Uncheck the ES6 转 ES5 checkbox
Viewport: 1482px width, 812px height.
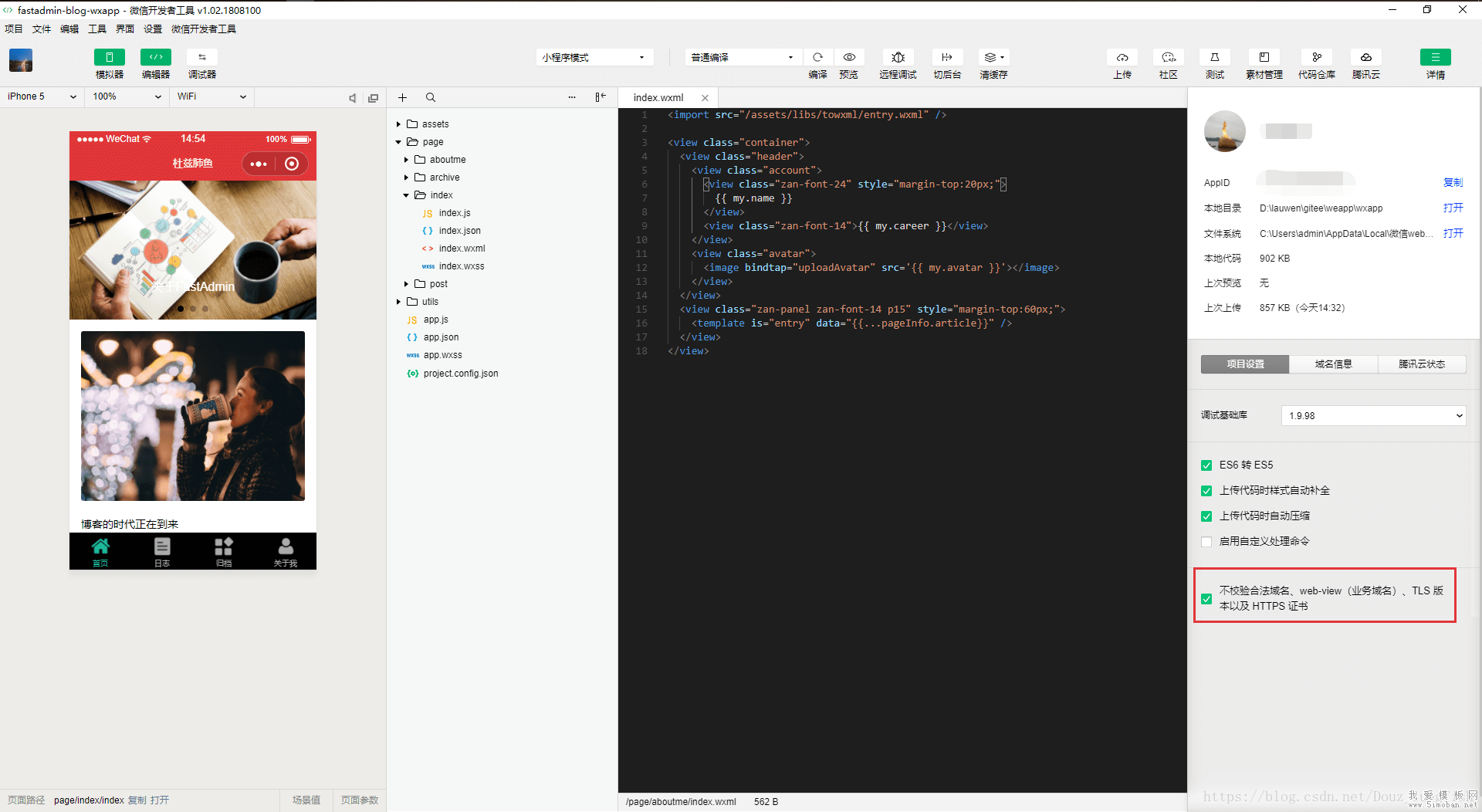tap(1206, 465)
